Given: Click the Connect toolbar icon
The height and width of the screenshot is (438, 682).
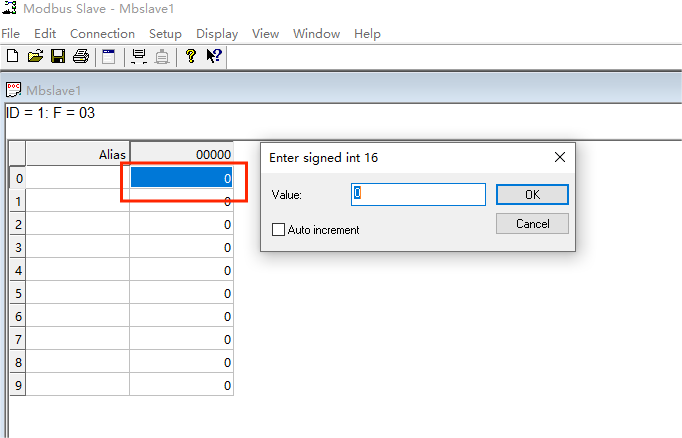Looking at the screenshot, I should point(139,56).
